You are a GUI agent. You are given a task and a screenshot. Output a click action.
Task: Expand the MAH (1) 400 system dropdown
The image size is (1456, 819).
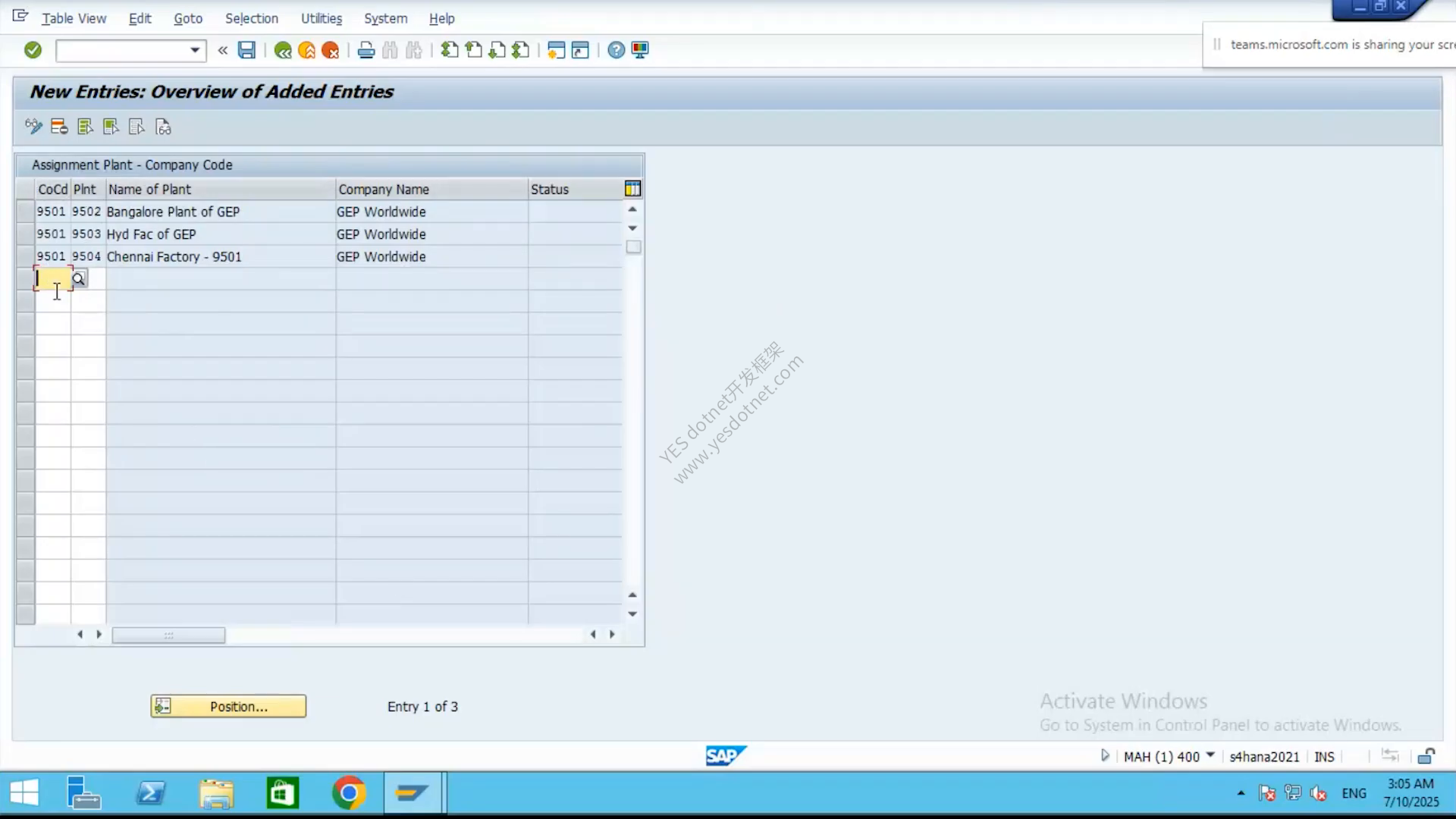1210,755
